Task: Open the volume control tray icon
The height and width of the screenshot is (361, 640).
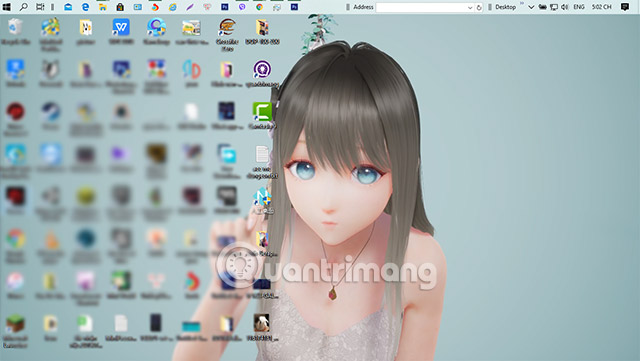Action: pyautogui.click(x=564, y=7)
